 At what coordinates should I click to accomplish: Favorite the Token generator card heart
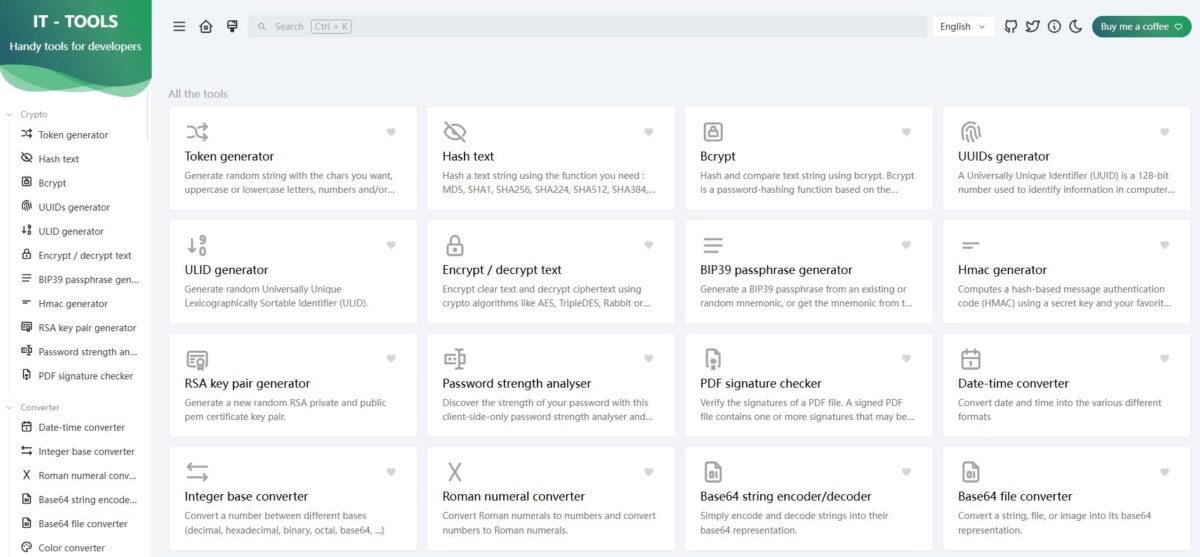(x=391, y=132)
